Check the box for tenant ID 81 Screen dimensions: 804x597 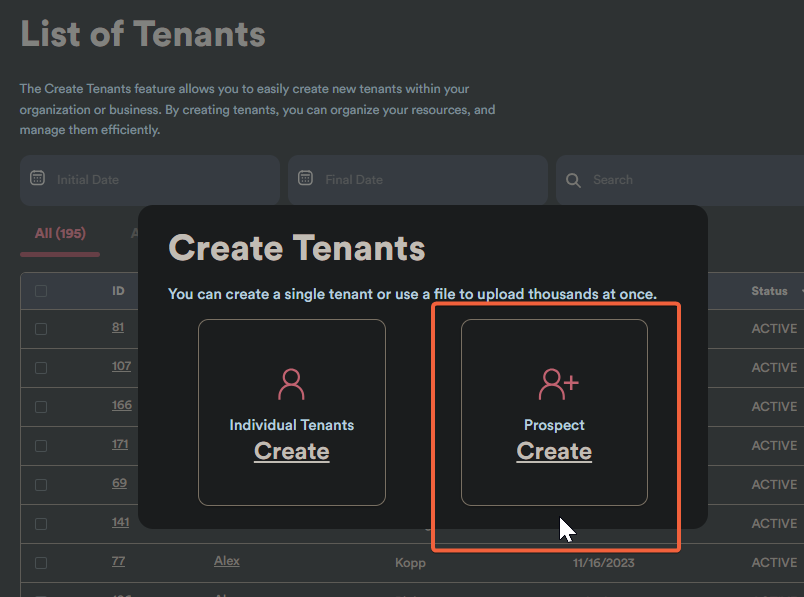[41, 329]
